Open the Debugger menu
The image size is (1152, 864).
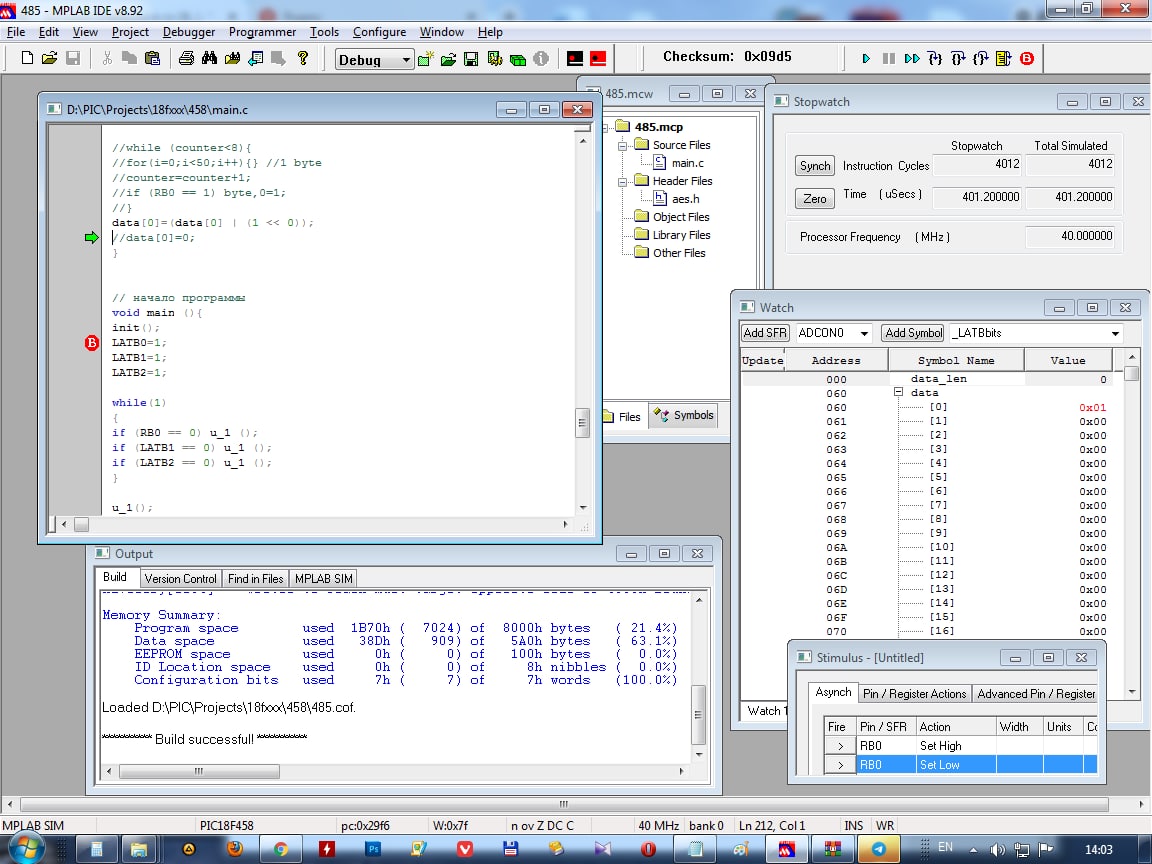[x=189, y=32]
